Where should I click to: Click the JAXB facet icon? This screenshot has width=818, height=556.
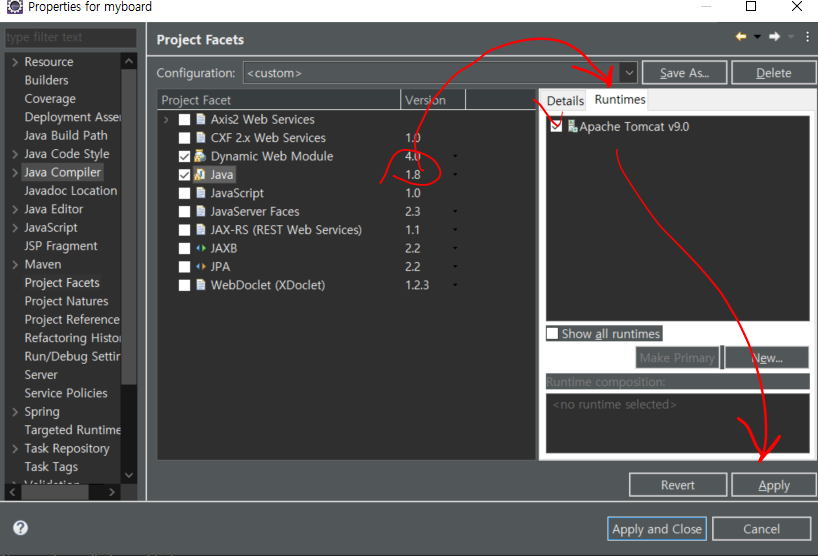(x=201, y=248)
